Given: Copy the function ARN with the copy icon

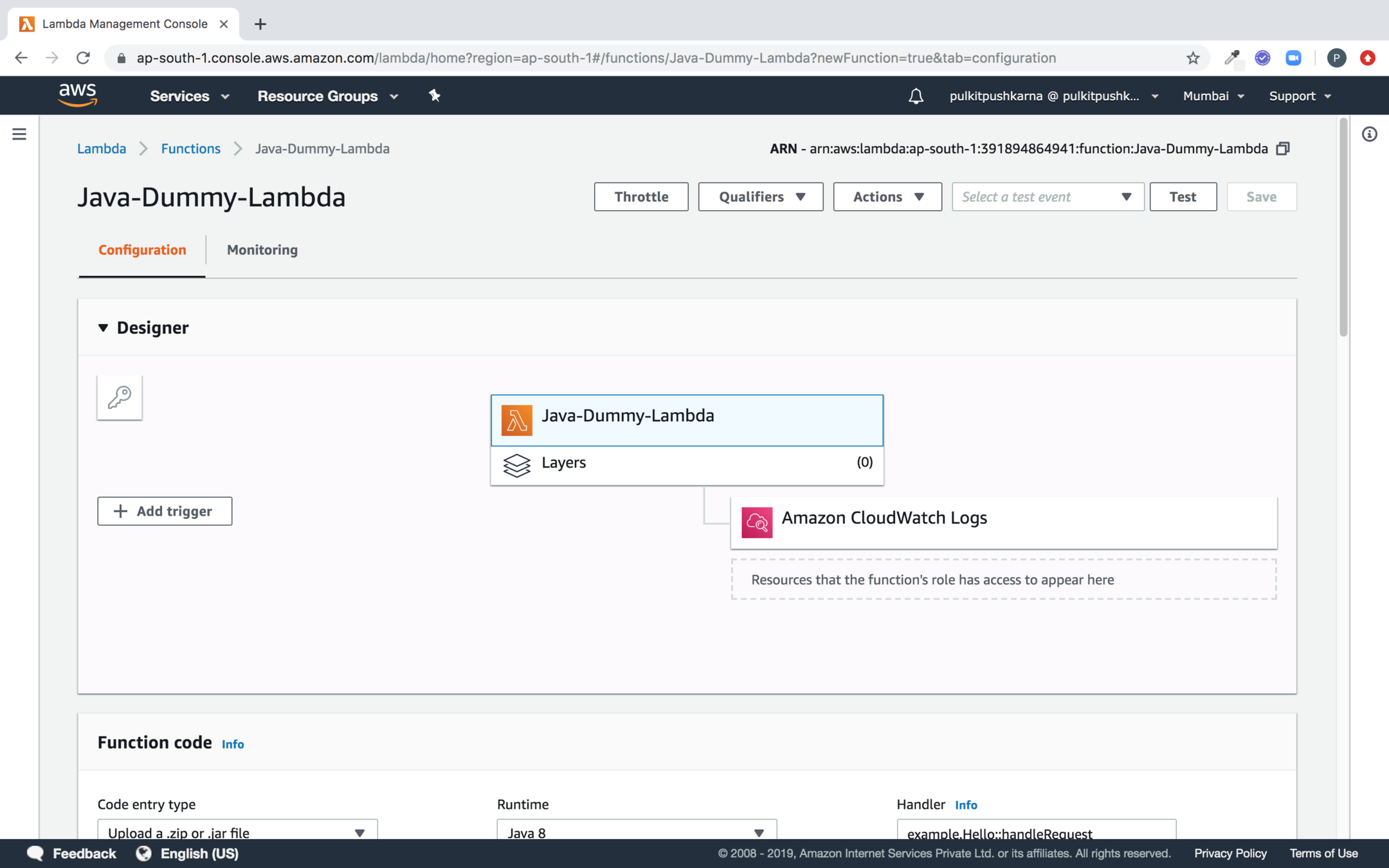Looking at the screenshot, I should tap(1282, 149).
